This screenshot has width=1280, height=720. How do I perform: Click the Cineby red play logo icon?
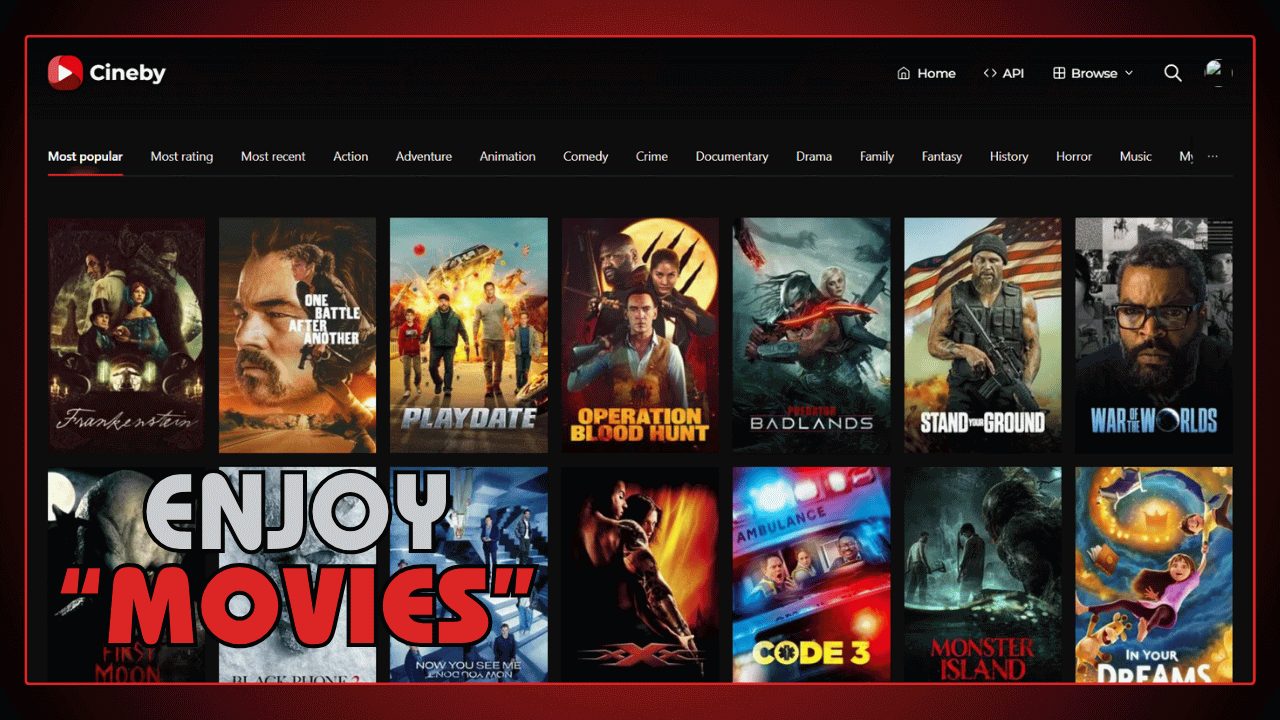[64, 72]
